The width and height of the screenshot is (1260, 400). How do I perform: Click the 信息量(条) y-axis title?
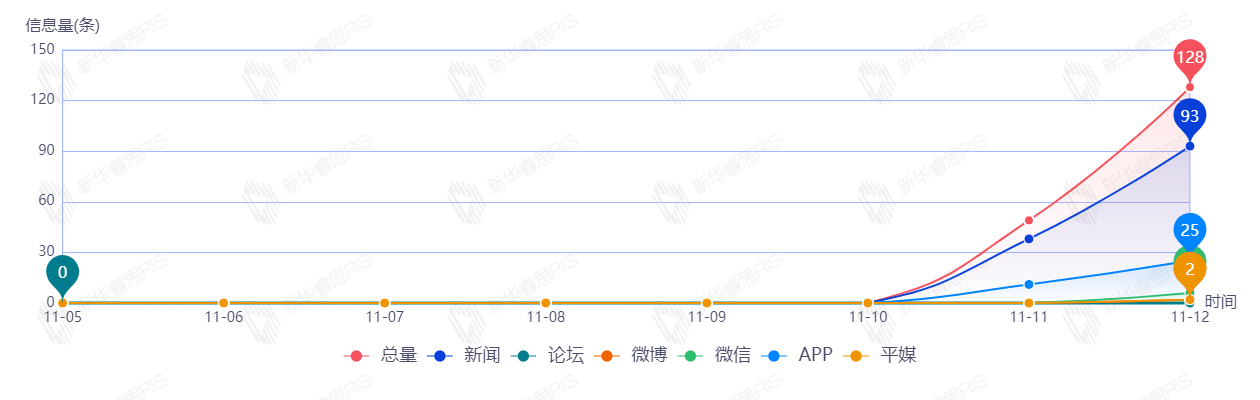(62, 27)
